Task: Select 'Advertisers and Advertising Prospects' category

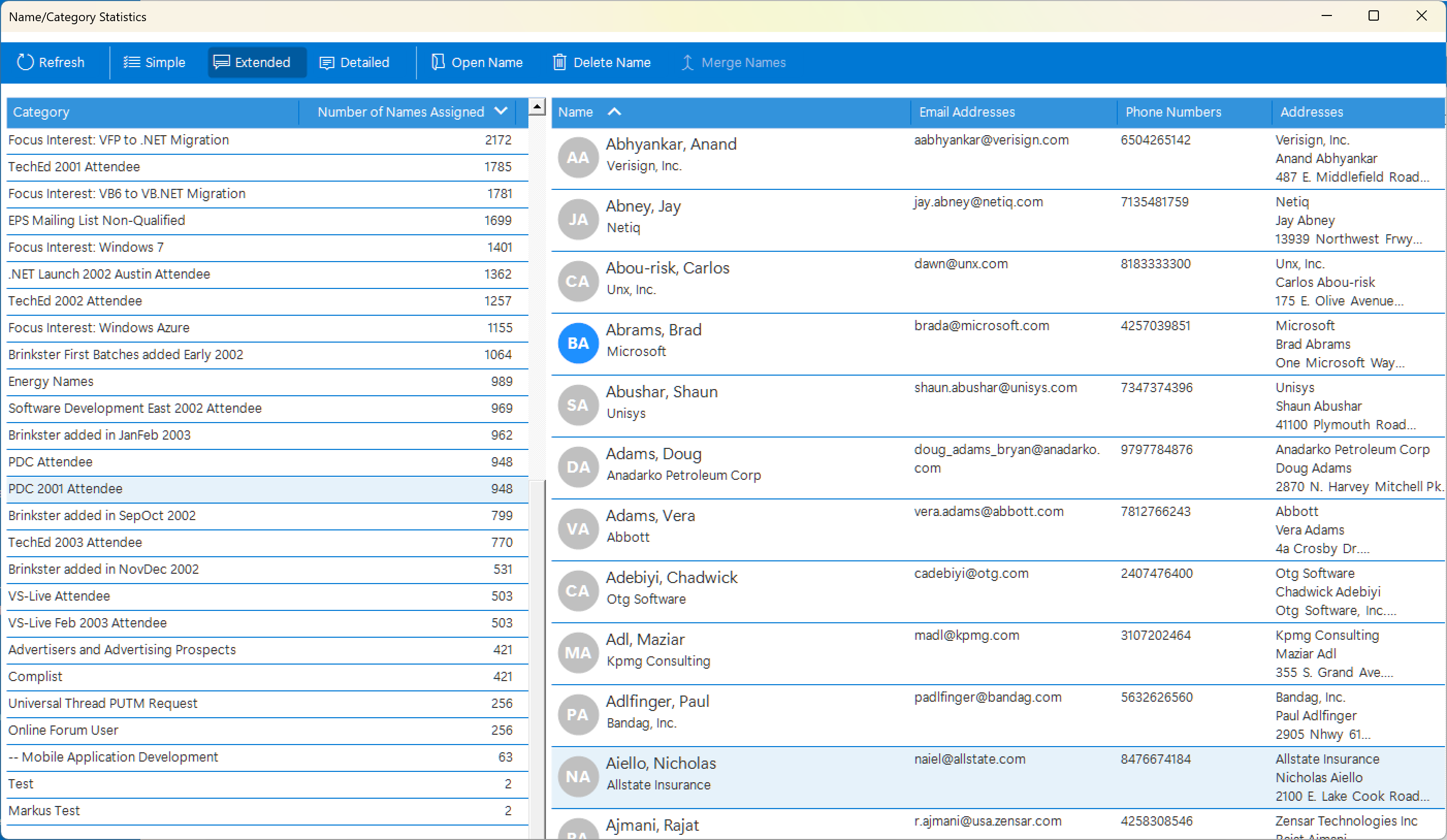Action: (x=267, y=650)
